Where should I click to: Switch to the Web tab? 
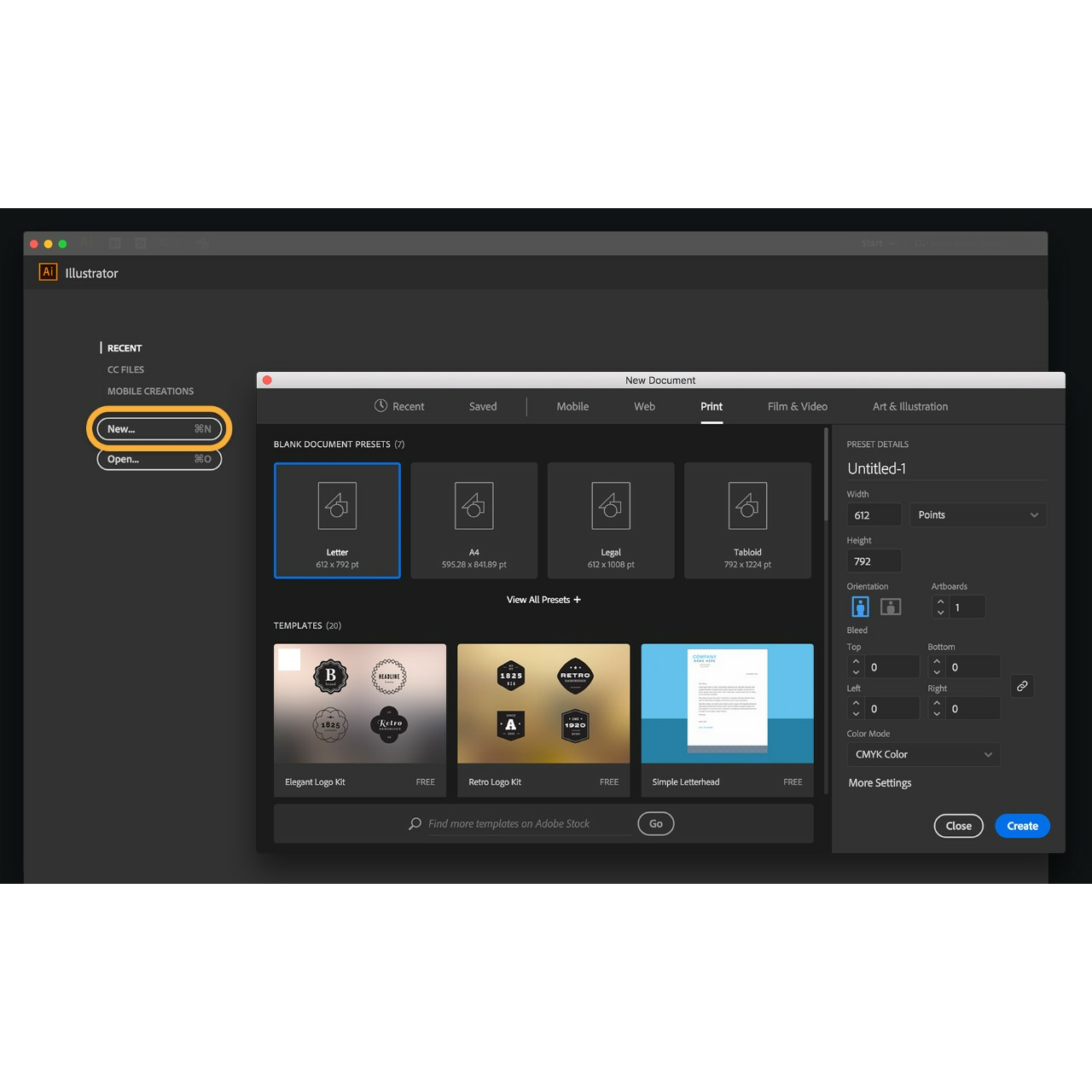(x=644, y=406)
